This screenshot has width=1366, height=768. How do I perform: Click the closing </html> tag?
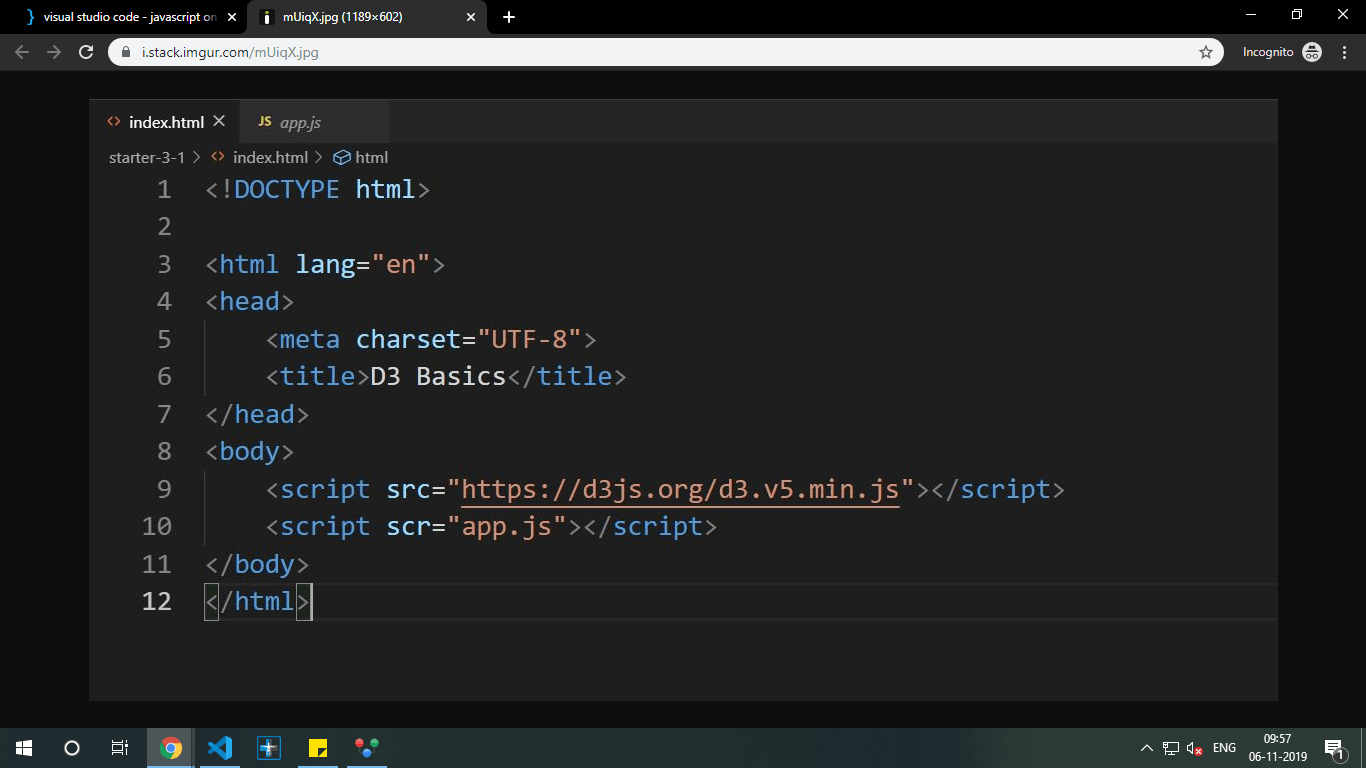(258, 601)
